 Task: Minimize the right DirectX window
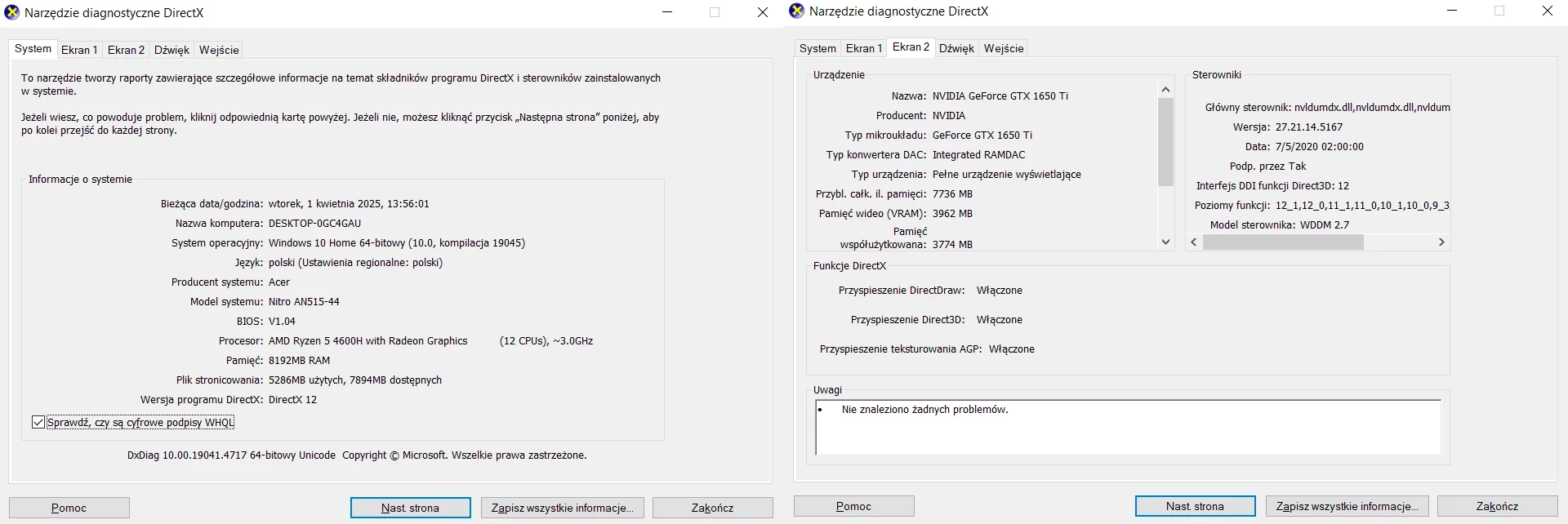click(1452, 11)
